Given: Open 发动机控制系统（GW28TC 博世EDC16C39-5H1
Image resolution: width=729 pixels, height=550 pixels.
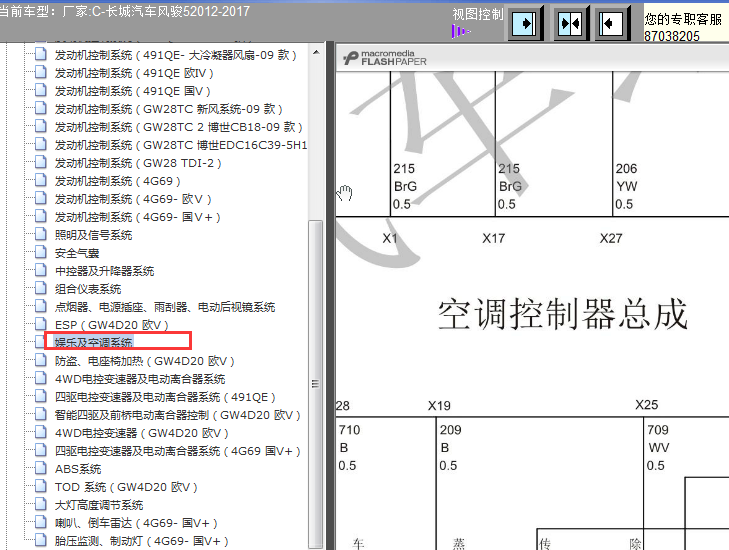Looking at the screenshot, I should tap(181, 145).
